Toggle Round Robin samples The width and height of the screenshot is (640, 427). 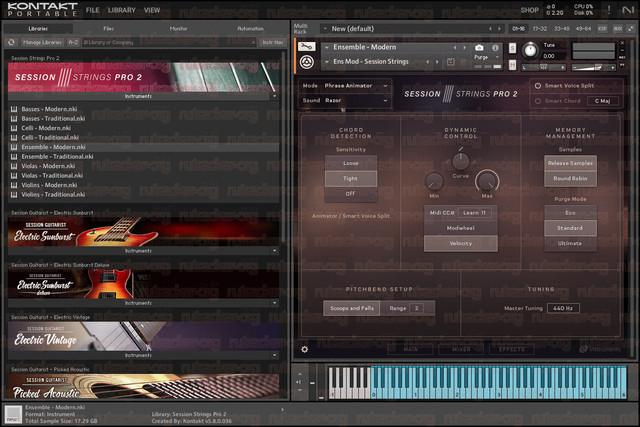[x=570, y=178]
